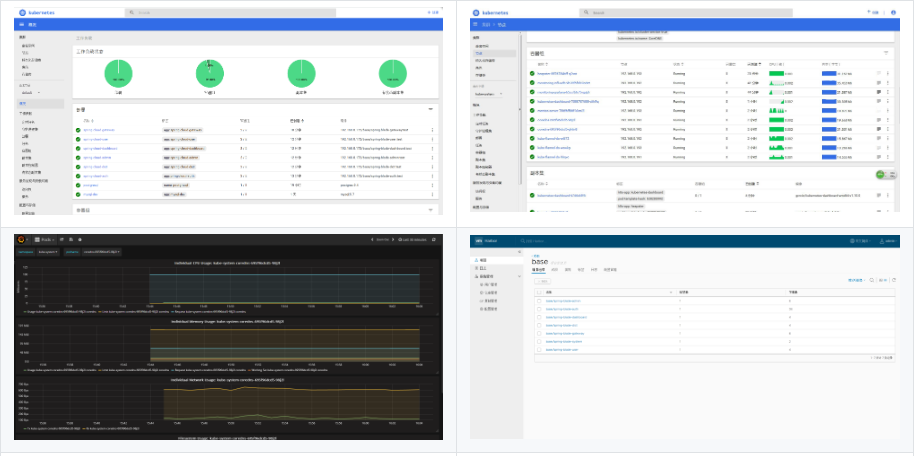The image size is (914, 456).
Task: Tick checkbox for base/spring-blade-gateway repository
Action: coord(539,334)
